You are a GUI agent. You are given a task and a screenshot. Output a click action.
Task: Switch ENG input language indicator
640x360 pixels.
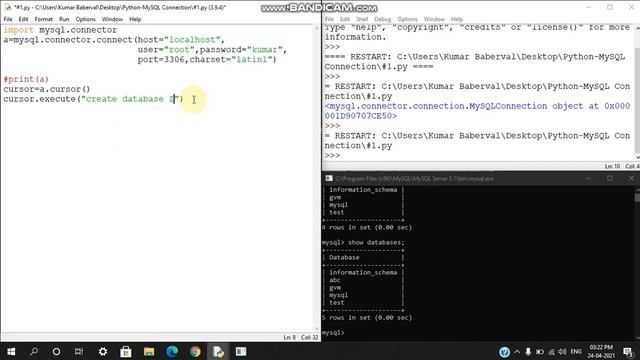click(x=576, y=352)
